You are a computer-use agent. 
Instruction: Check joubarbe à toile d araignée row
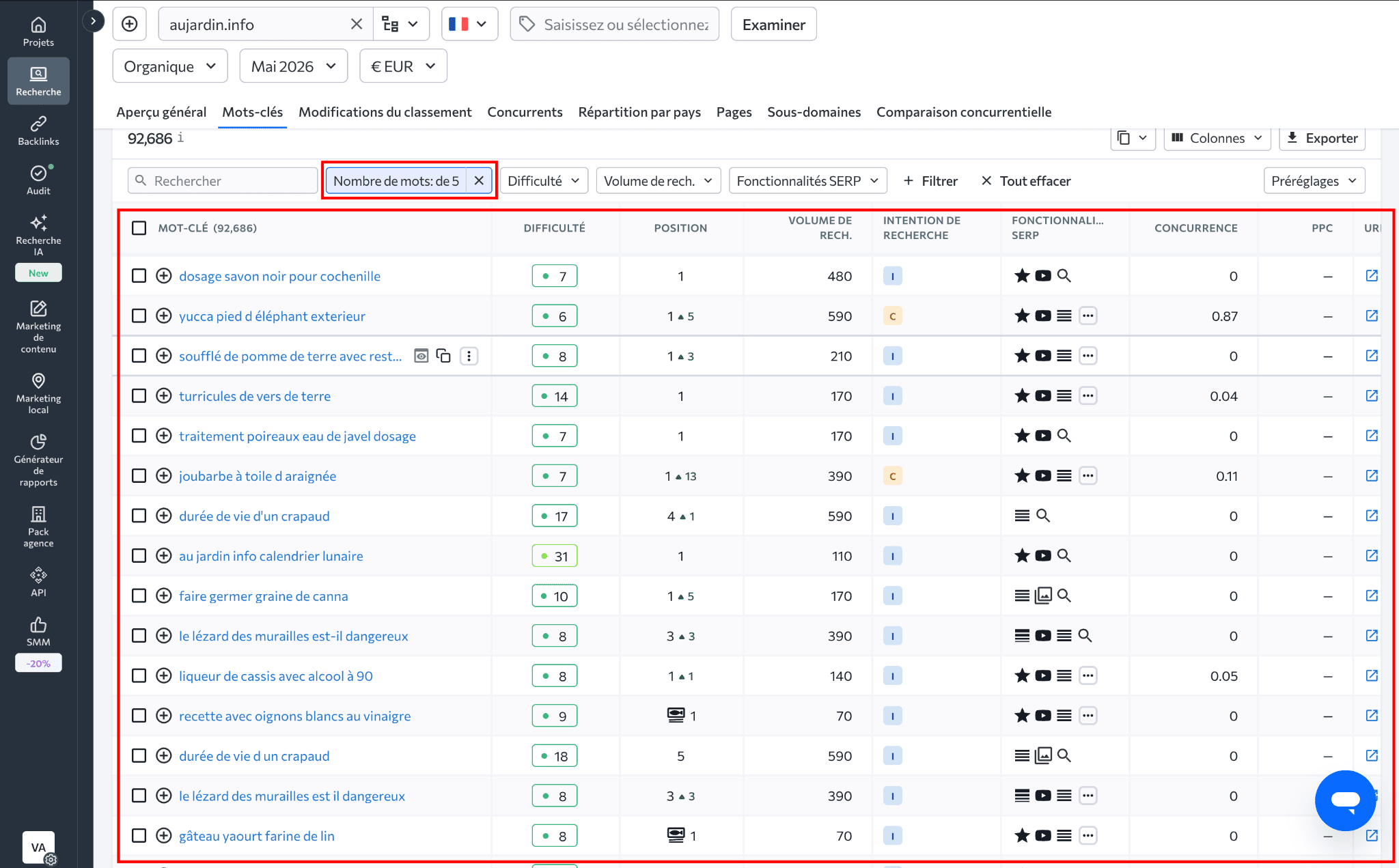click(139, 476)
